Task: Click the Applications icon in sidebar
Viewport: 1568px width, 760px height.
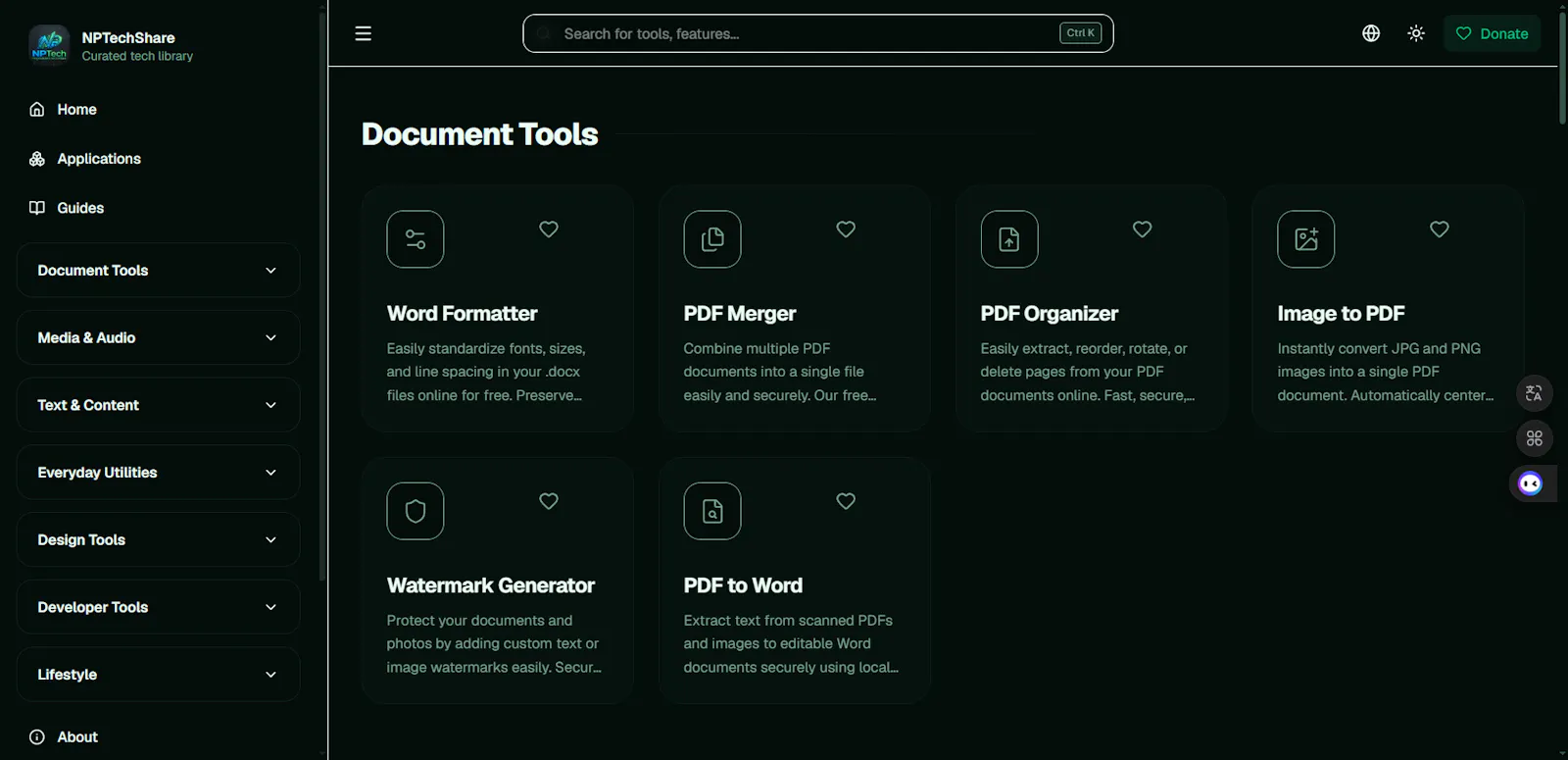Action: [37, 158]
